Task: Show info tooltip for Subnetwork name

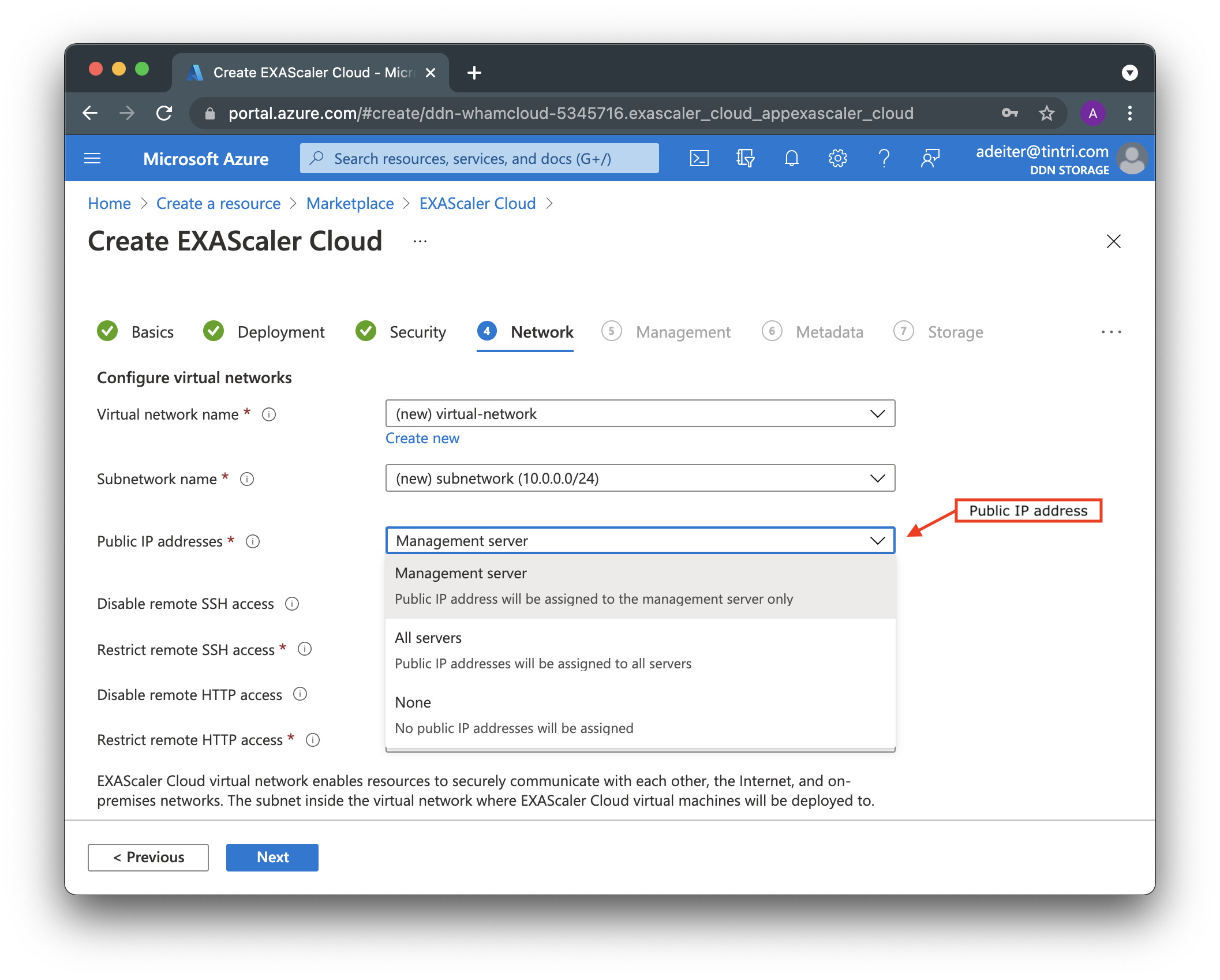Action: click(247, 479)
